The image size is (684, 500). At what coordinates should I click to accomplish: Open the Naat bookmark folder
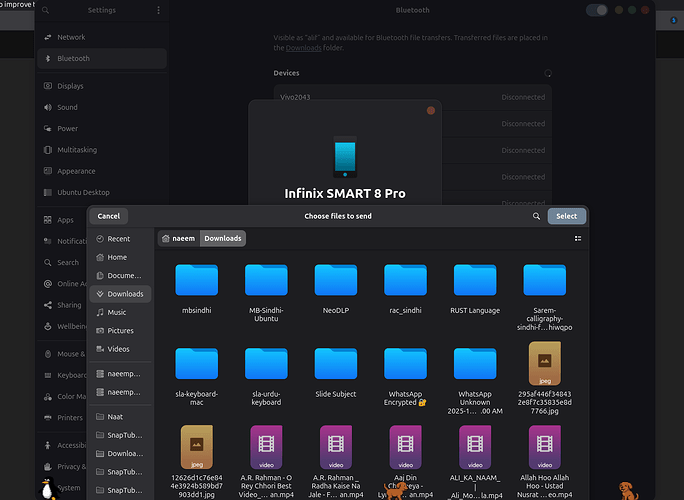point(120,417)
